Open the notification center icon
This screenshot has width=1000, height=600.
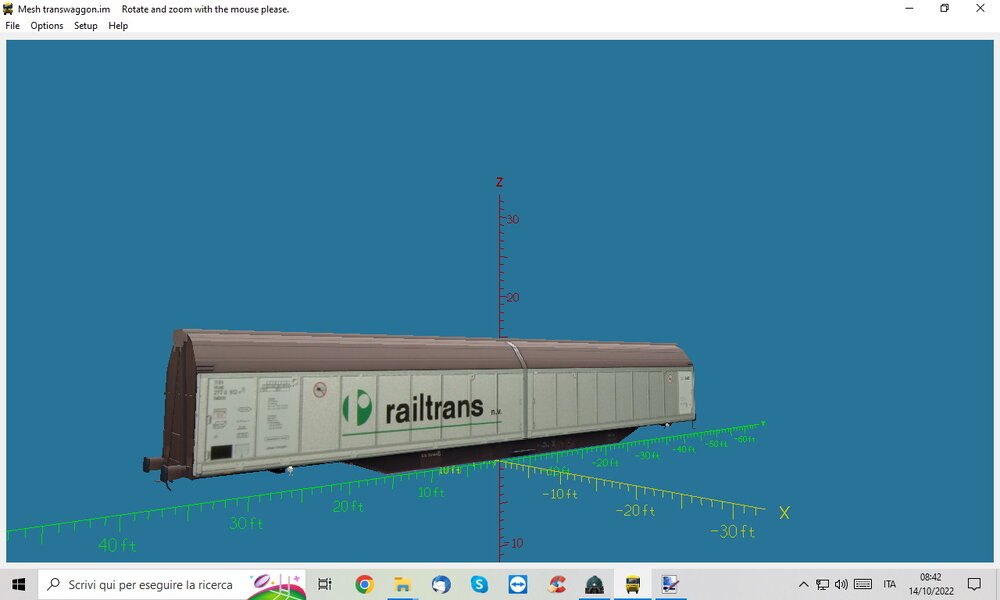(x=974, y=584)
